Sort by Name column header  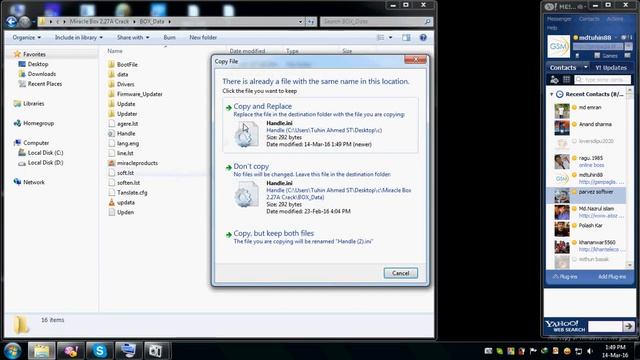pyautogui.click(x=115, y=51)
